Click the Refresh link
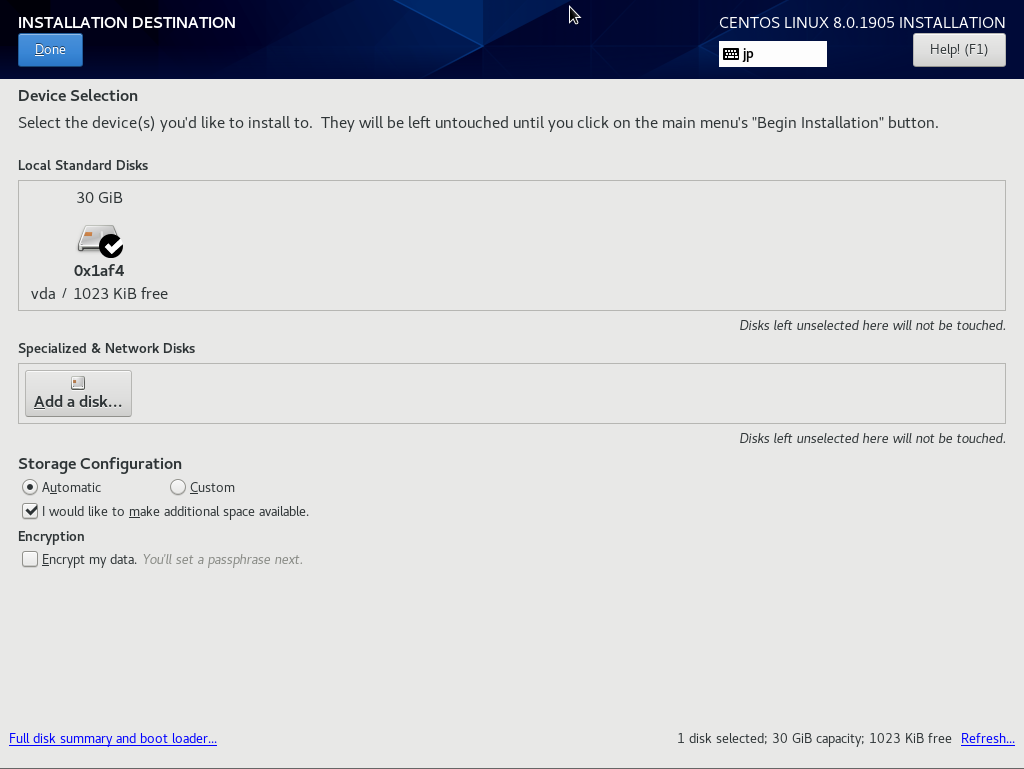 [x=987, y=738]
